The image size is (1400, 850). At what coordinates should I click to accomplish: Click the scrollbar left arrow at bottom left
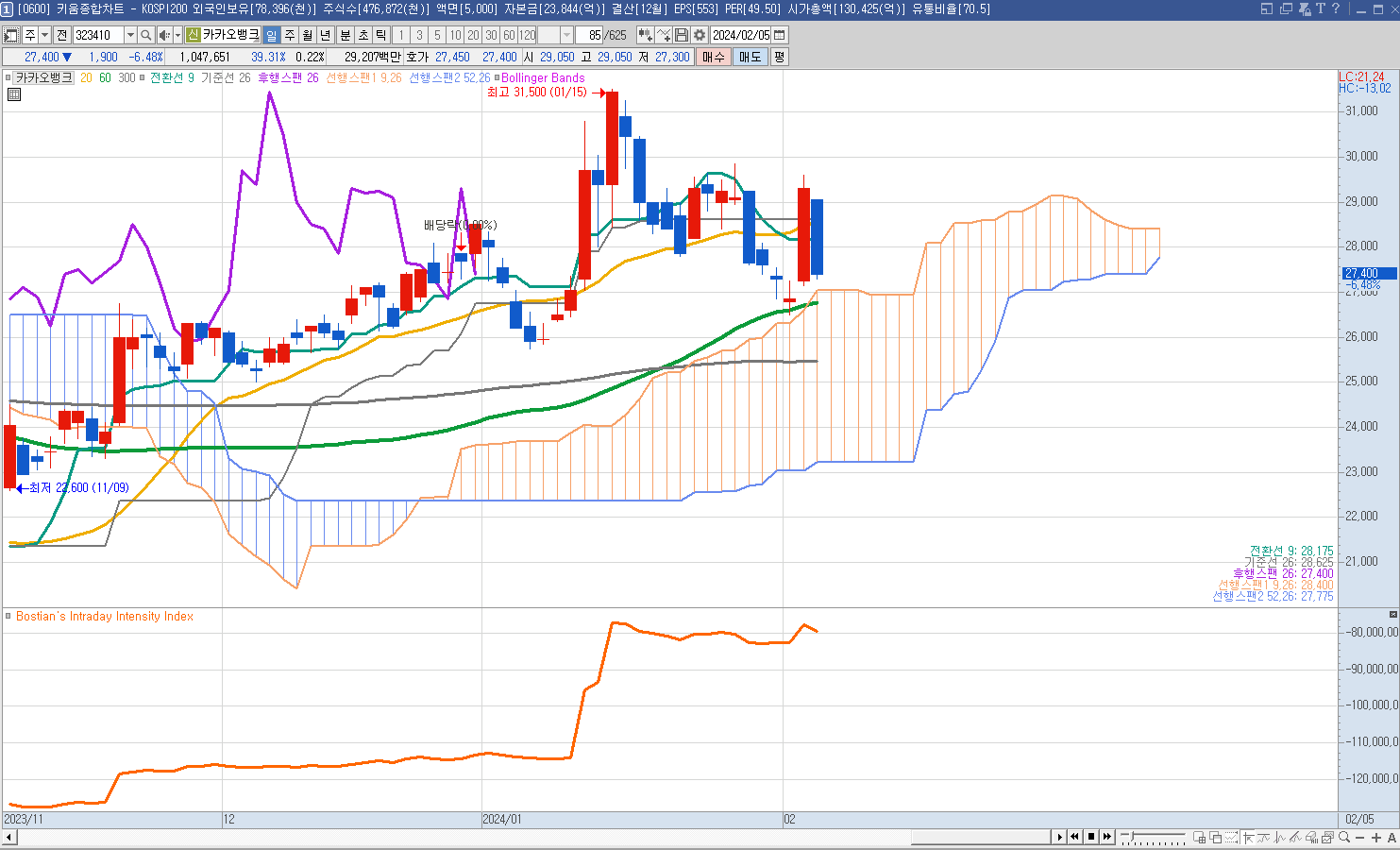click(x=9, y=837)
